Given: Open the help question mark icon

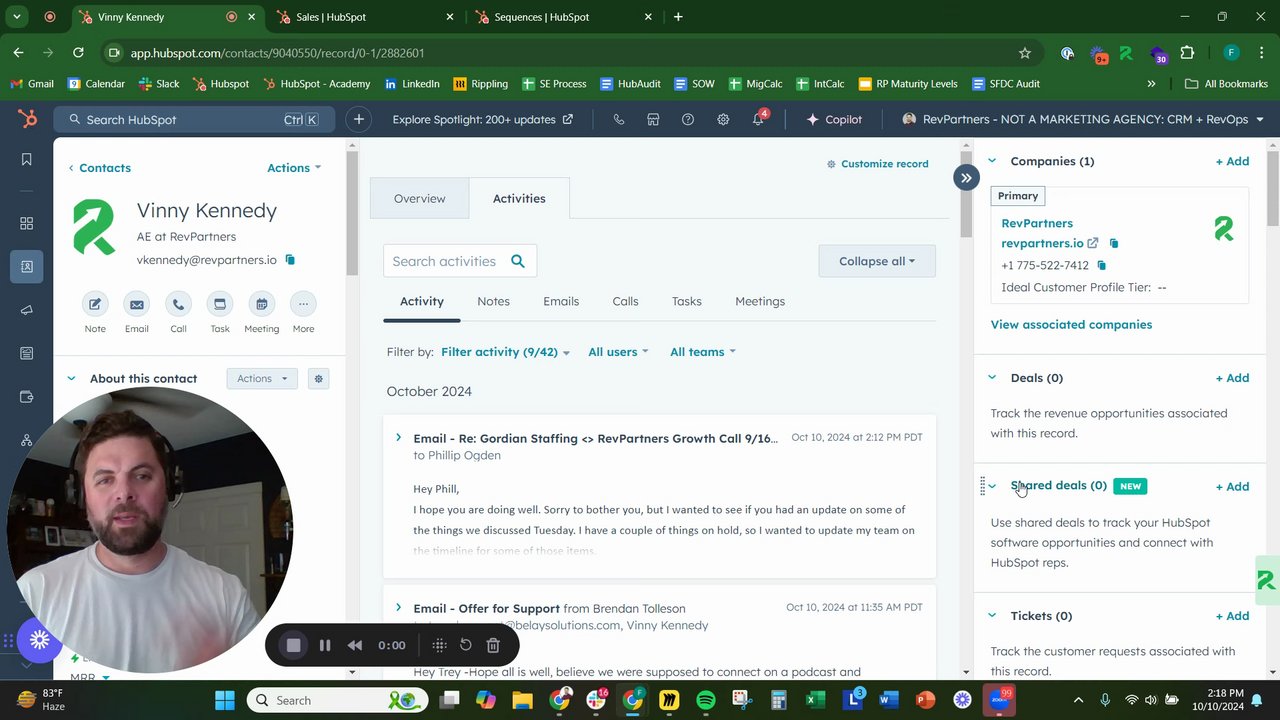Looking at the screenshot, I should [x=688, y=119].
